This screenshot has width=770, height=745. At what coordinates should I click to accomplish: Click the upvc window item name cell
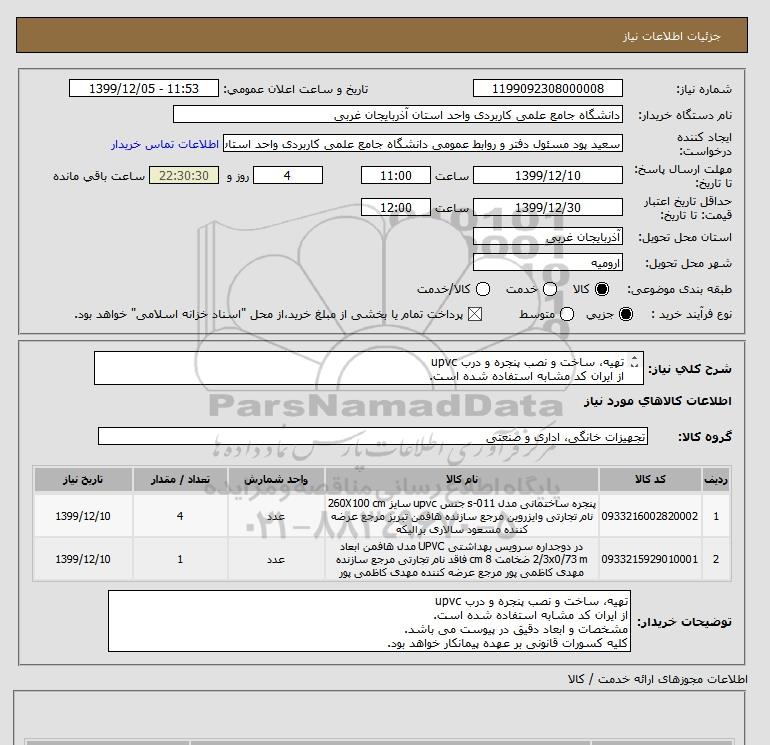462,516
